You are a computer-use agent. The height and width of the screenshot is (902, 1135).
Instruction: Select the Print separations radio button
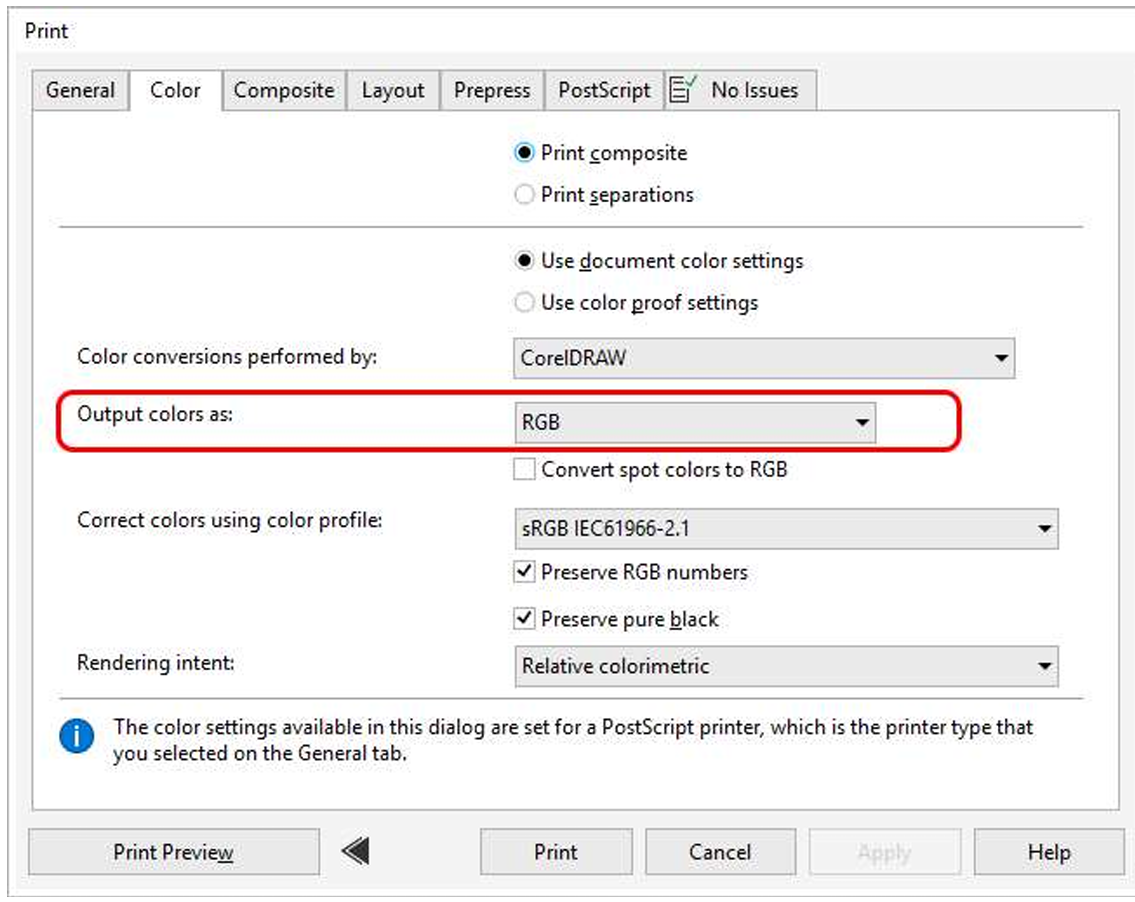point(524,195)
